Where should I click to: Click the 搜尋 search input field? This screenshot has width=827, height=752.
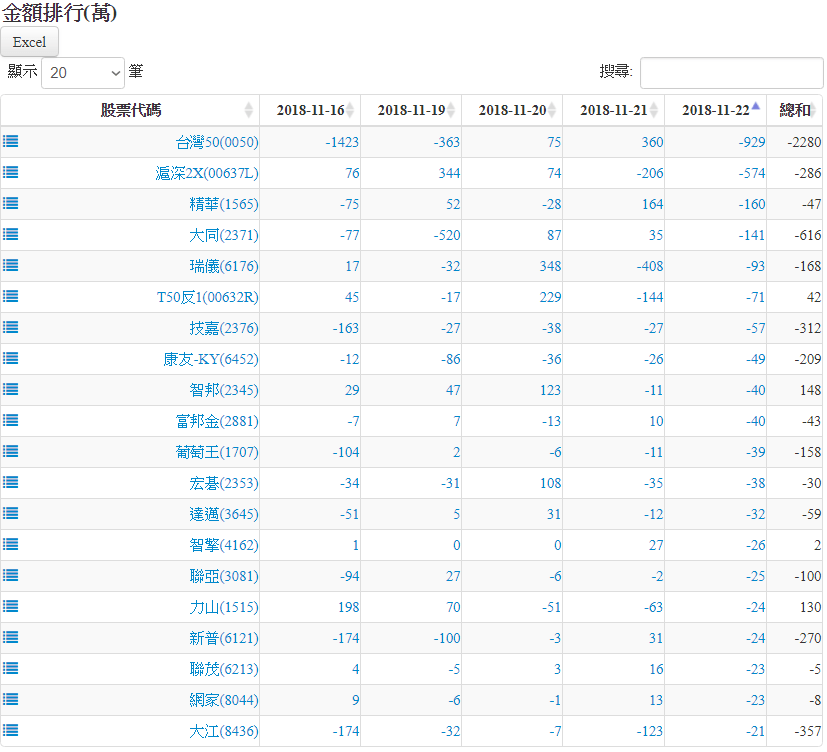(731, 73)
